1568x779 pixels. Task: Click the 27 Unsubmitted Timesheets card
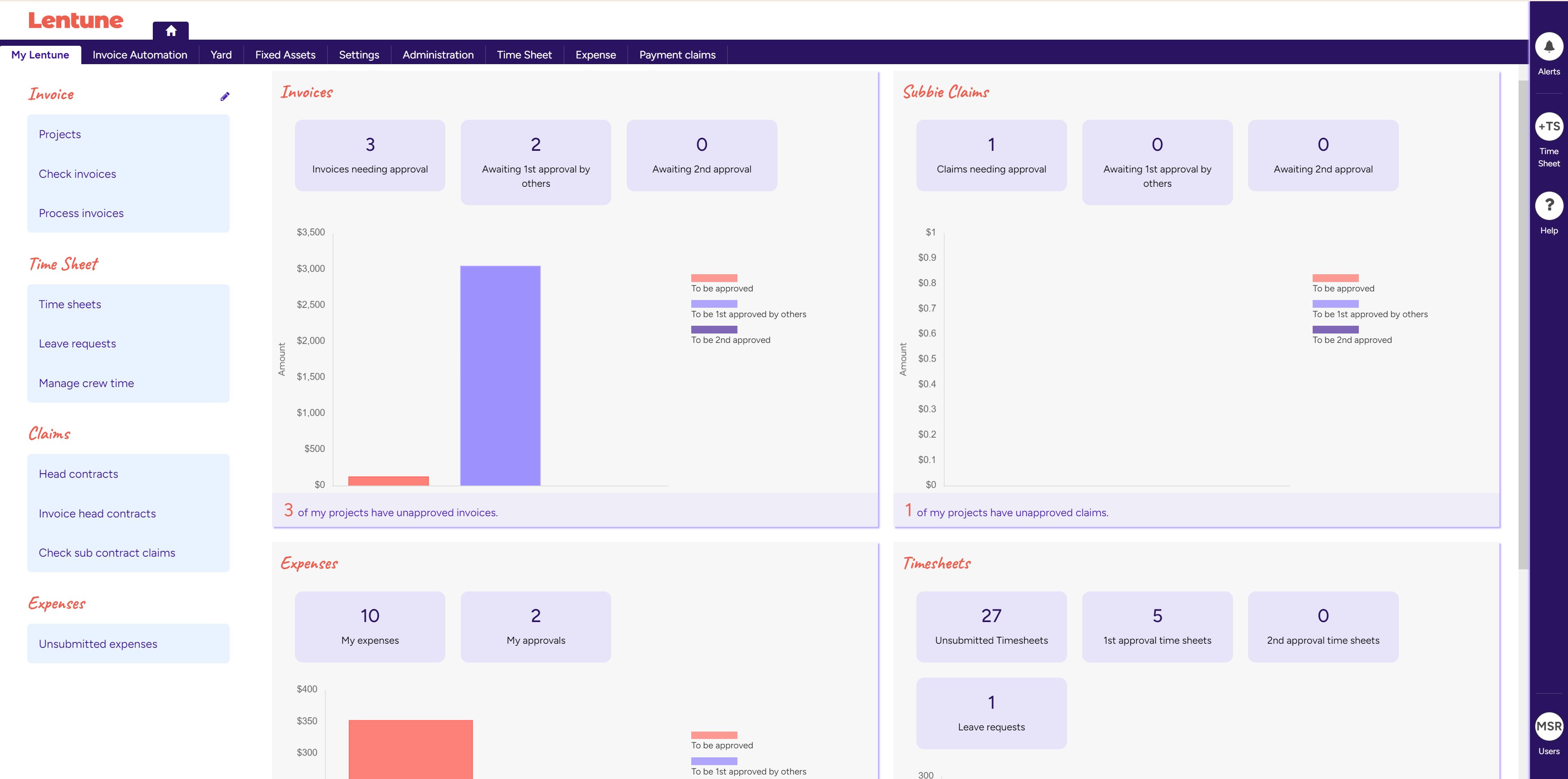(x=992, y=627)
